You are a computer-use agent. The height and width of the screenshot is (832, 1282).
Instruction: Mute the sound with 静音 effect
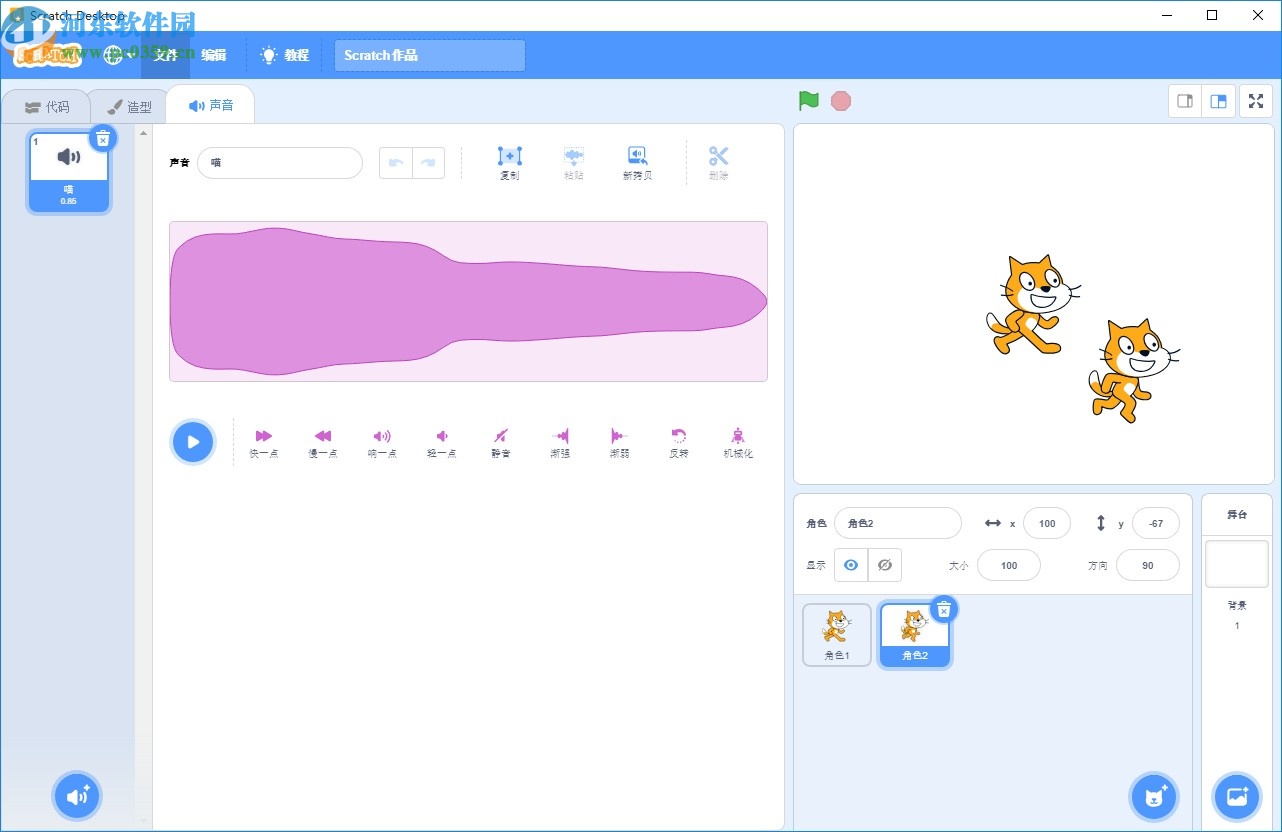coord(500,441)
